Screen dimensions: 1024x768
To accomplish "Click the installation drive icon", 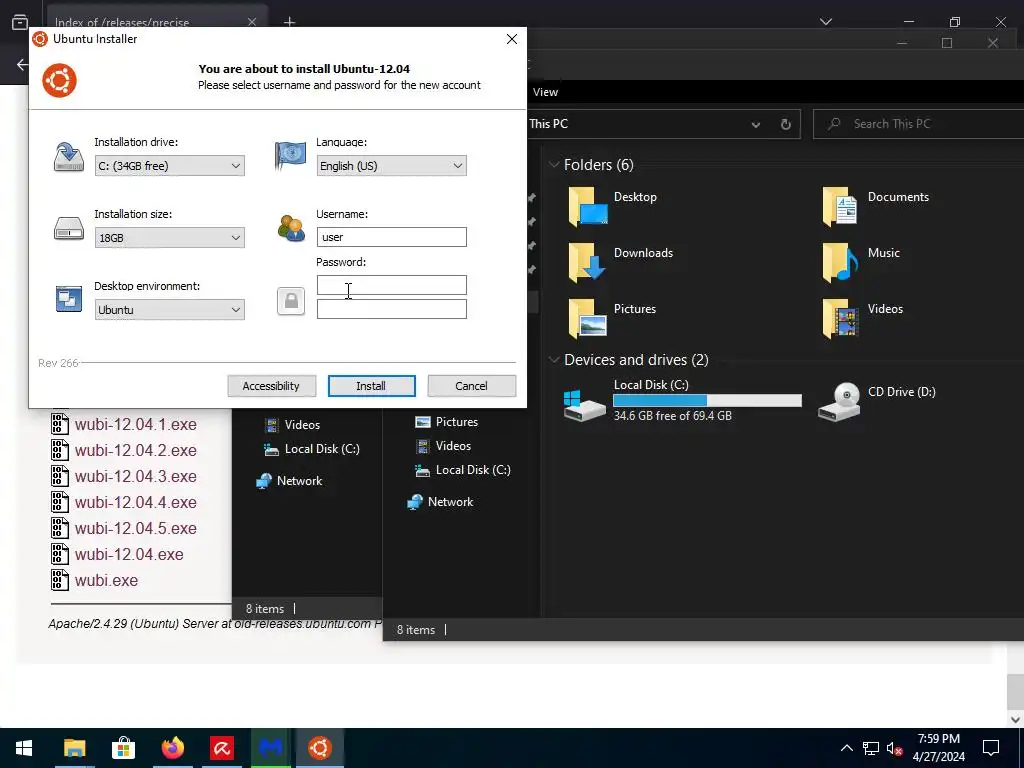I will click(x=69, y=157).
